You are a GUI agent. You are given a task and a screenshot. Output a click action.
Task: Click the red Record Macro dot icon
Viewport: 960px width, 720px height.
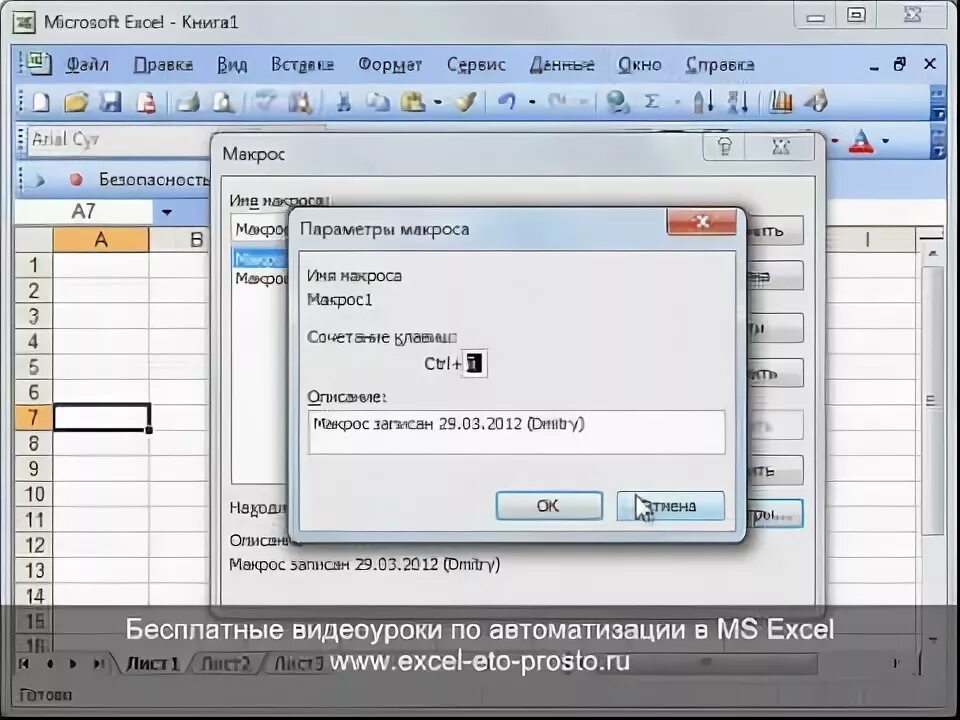[x=76, y=179]
